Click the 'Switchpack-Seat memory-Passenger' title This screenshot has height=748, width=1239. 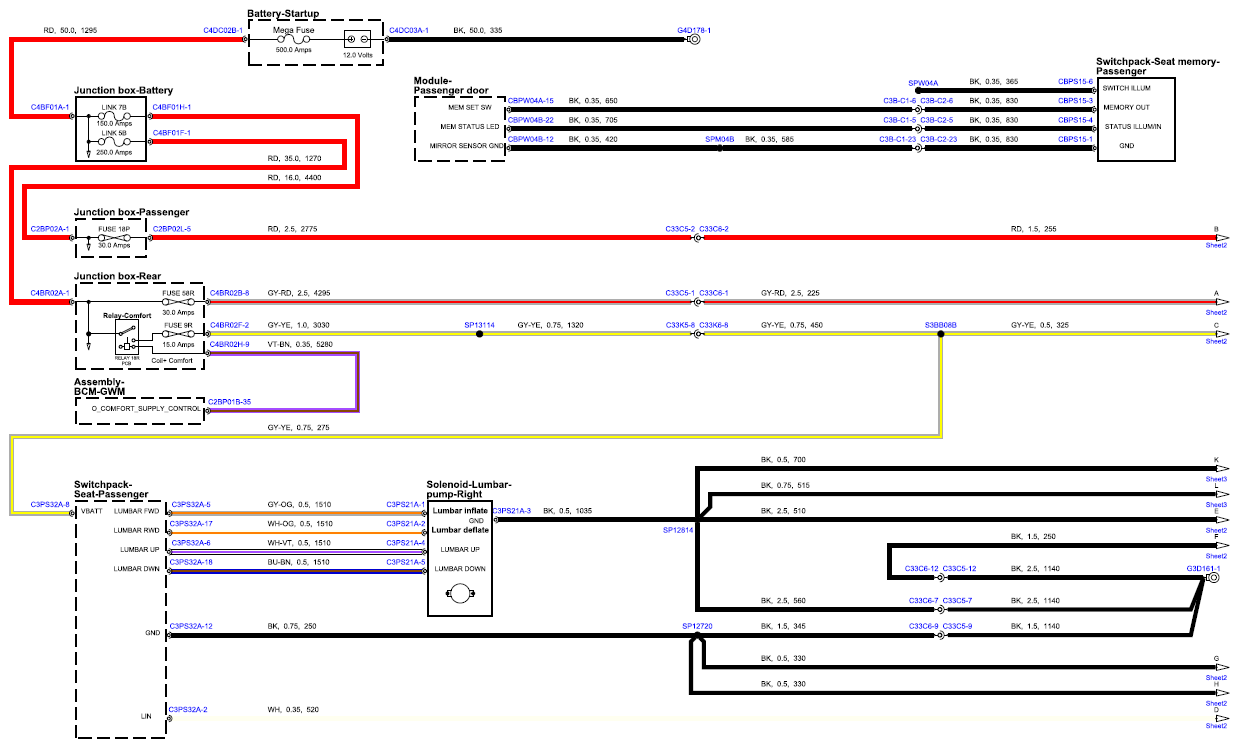[1157, 66]
